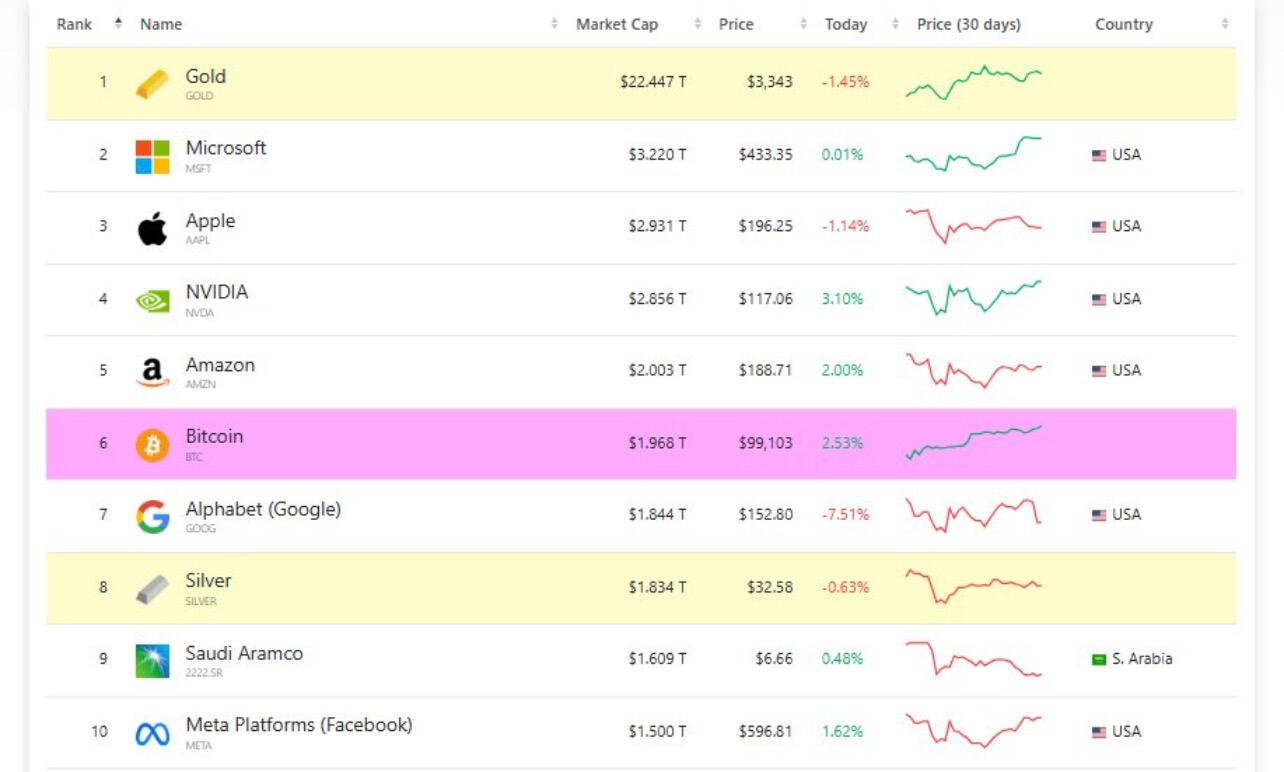Image resolution: width=1284 pixels, height=772 pixels.
Task: Click Saudi Aramco's 30-day price chart
Action: [974, 658]
